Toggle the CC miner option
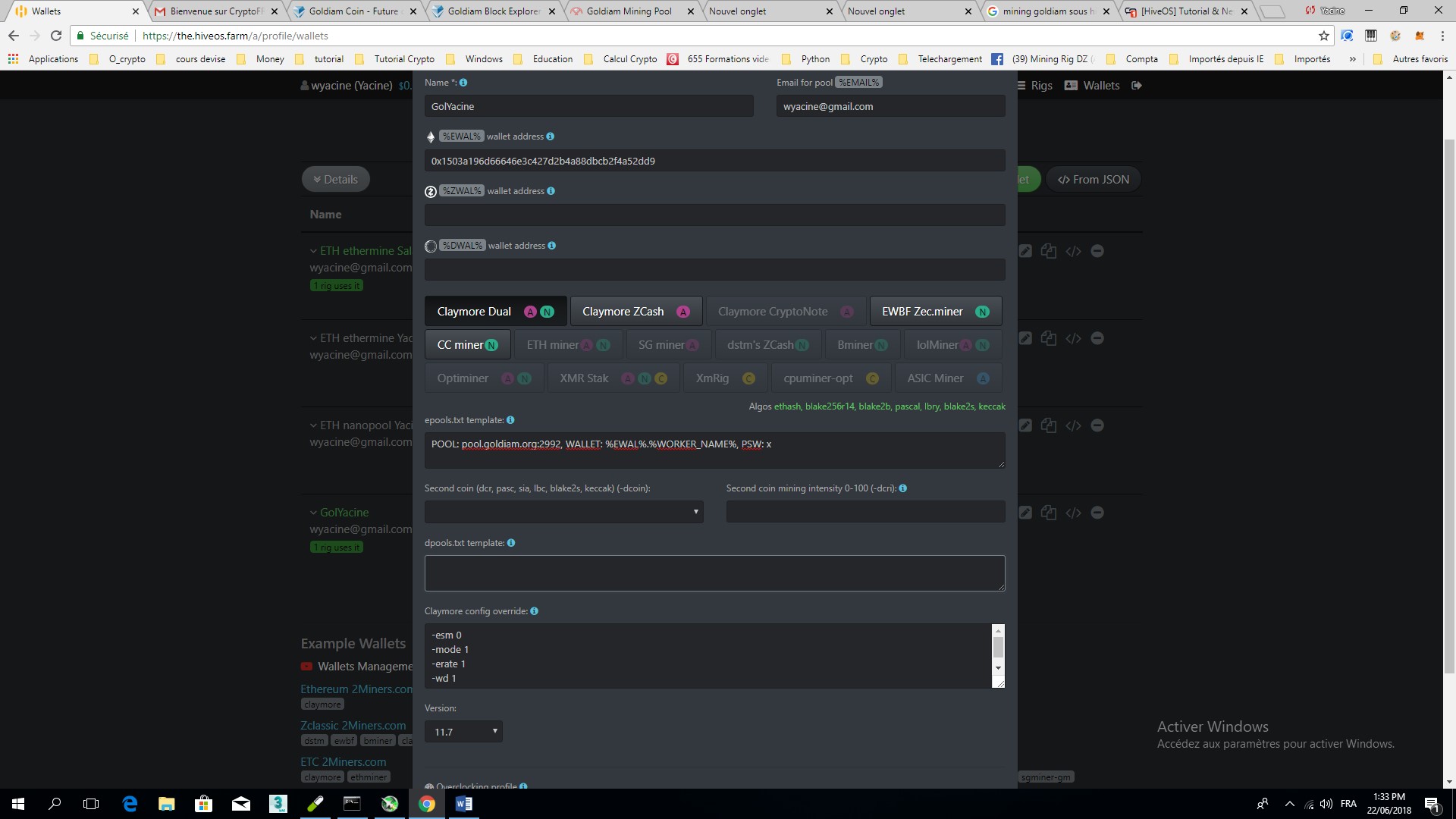The image size is (1456, 819). (467, 345)
